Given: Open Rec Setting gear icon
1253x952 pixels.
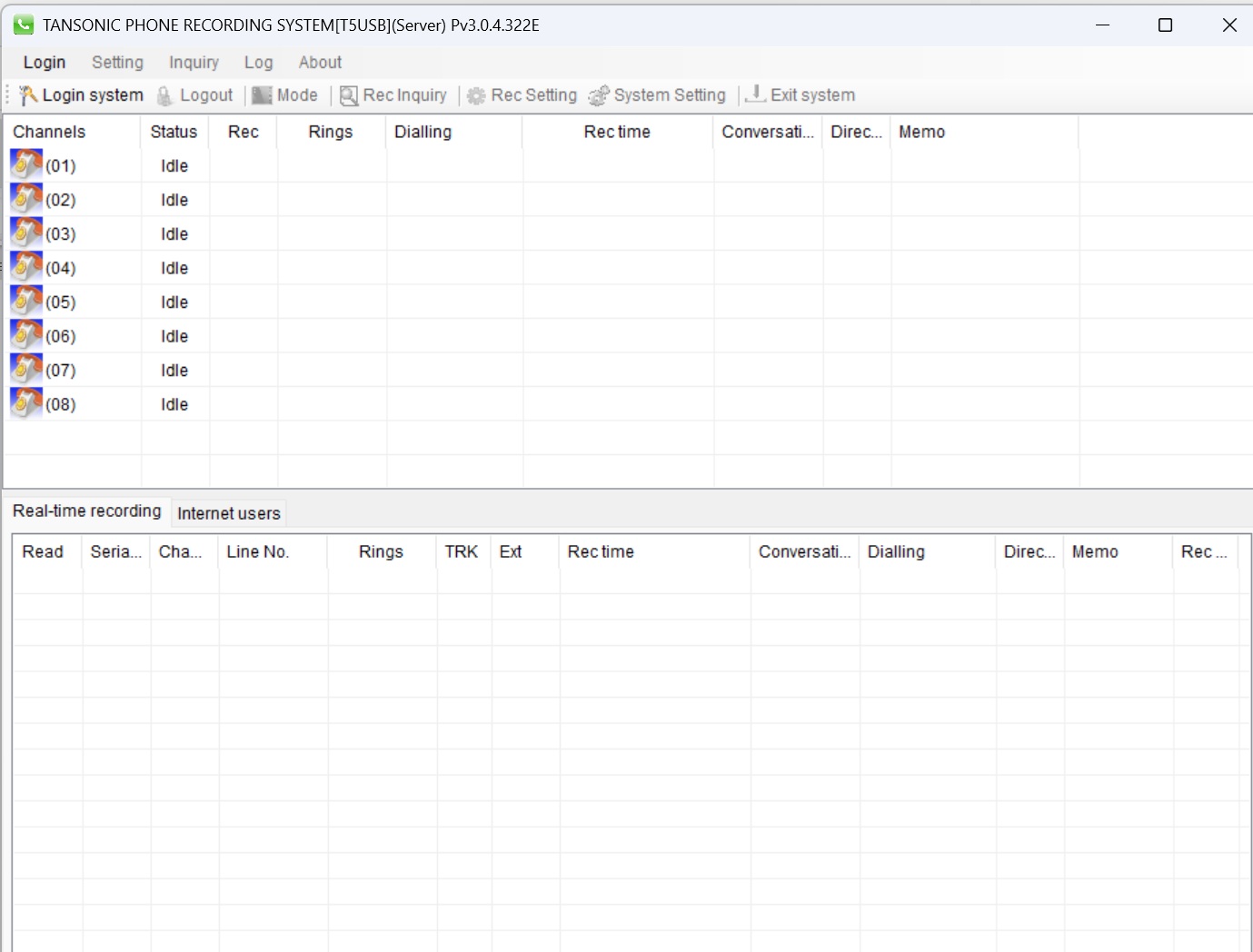Looking at the screenshot, I should pyautogui.click(x=476, y=95).
